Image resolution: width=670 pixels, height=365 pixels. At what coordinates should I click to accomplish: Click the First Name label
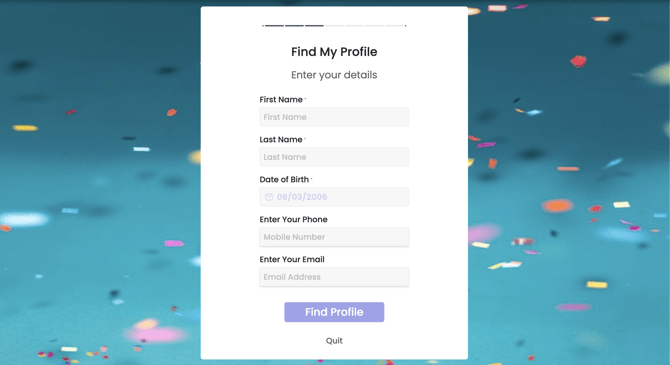281,100
